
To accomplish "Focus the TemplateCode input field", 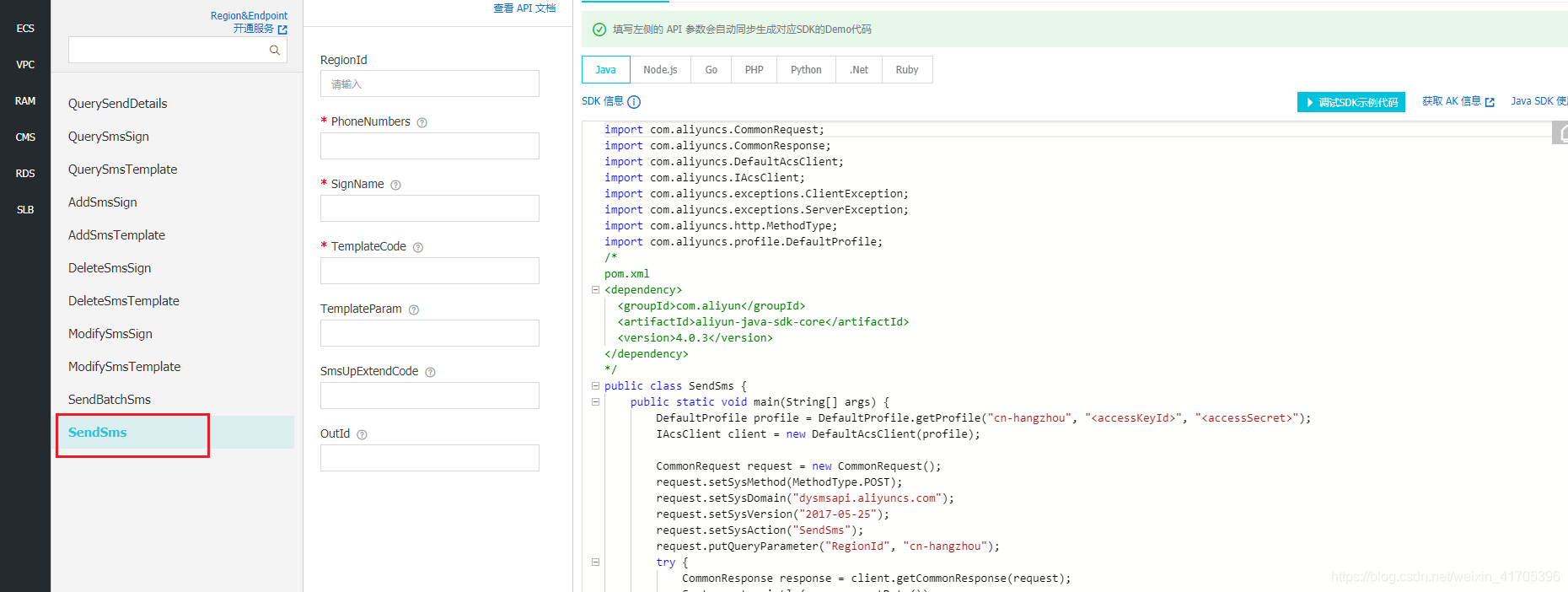I will 430,271.
